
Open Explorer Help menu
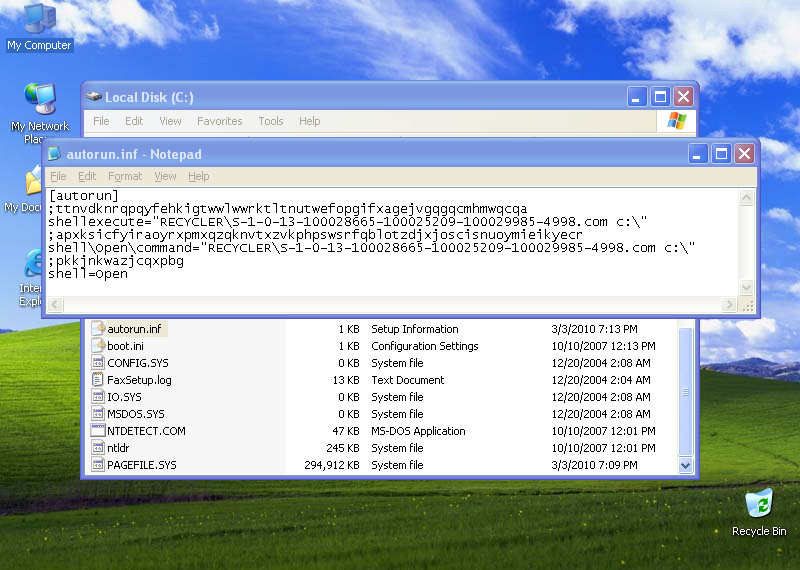(309, 121)
